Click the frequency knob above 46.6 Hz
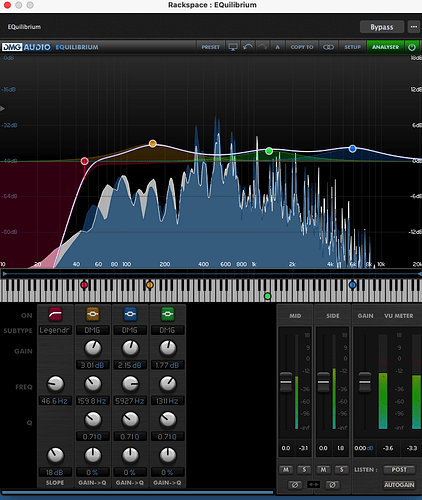This screenshot has height=500, width=422. [55, 384]
